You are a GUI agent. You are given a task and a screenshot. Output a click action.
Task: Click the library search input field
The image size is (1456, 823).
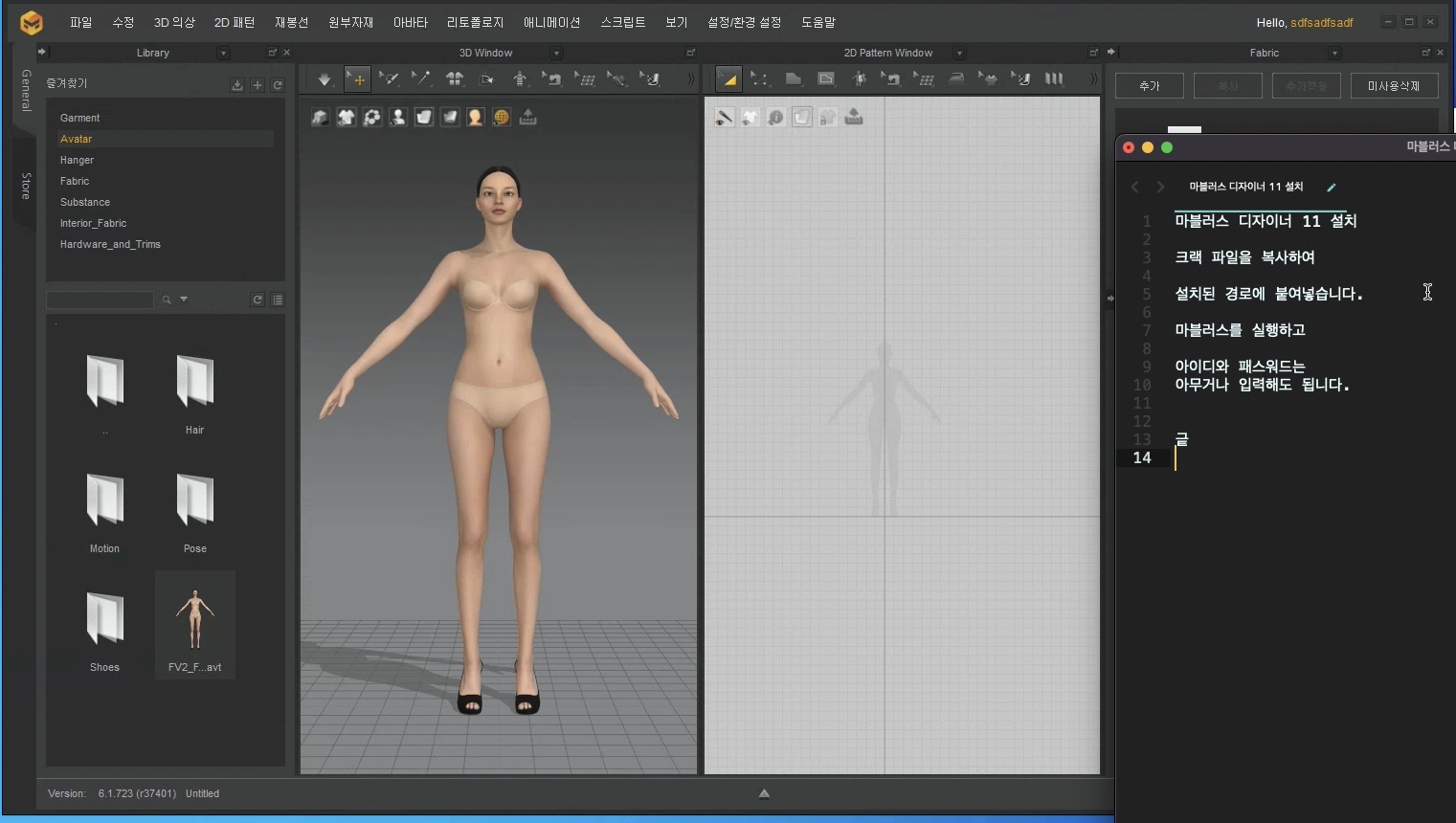pos(100,300)
